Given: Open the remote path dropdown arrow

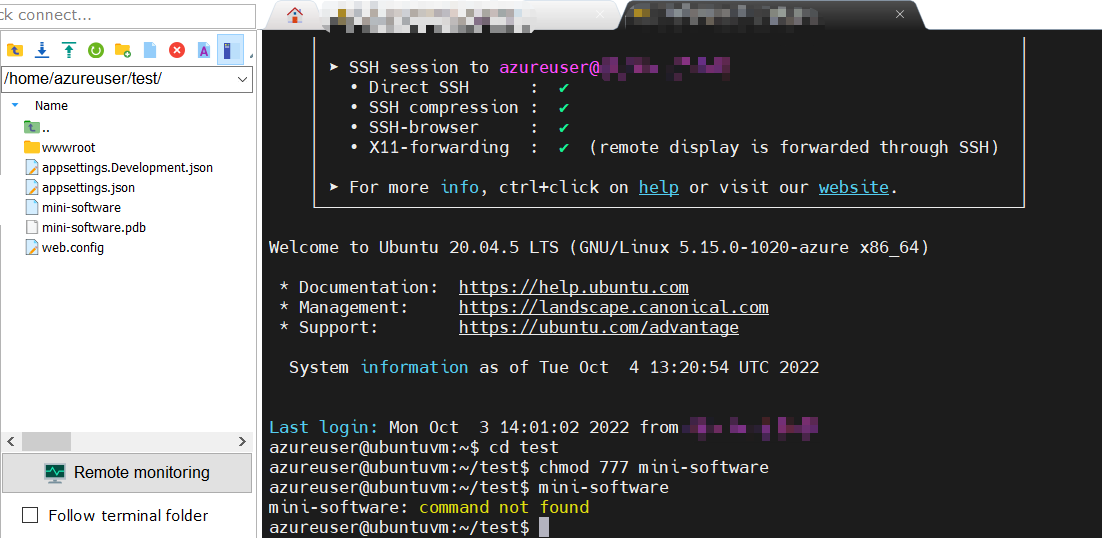Looking at the screenshot, I should coord(243,79).
